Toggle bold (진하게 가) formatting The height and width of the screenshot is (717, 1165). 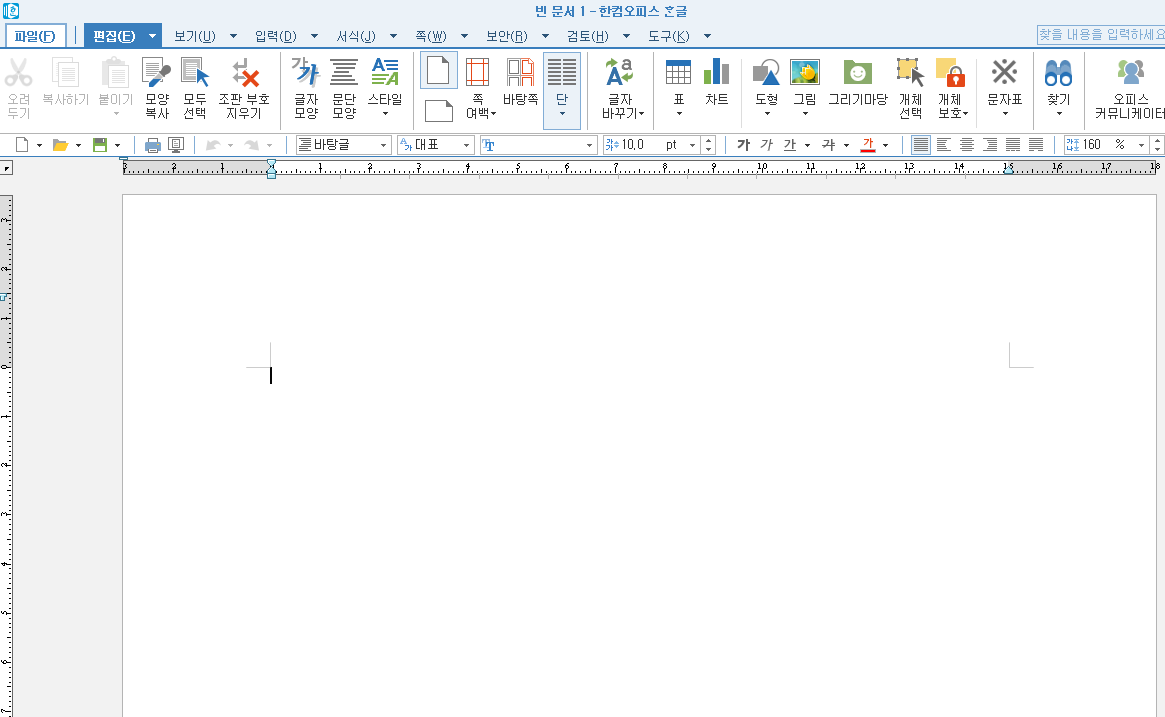(x=743, y=145)
